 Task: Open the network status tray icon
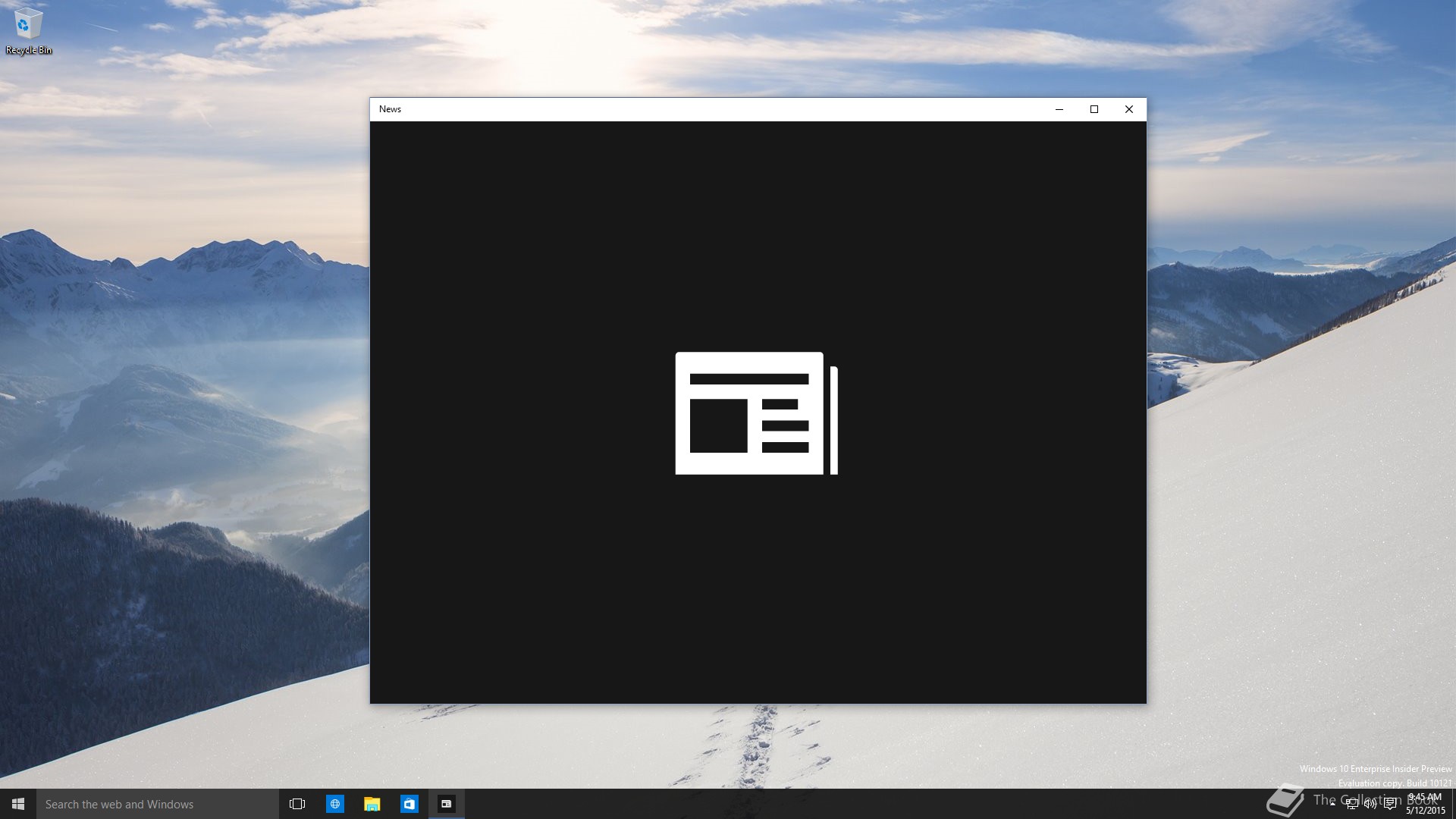tap(1351, 804)
